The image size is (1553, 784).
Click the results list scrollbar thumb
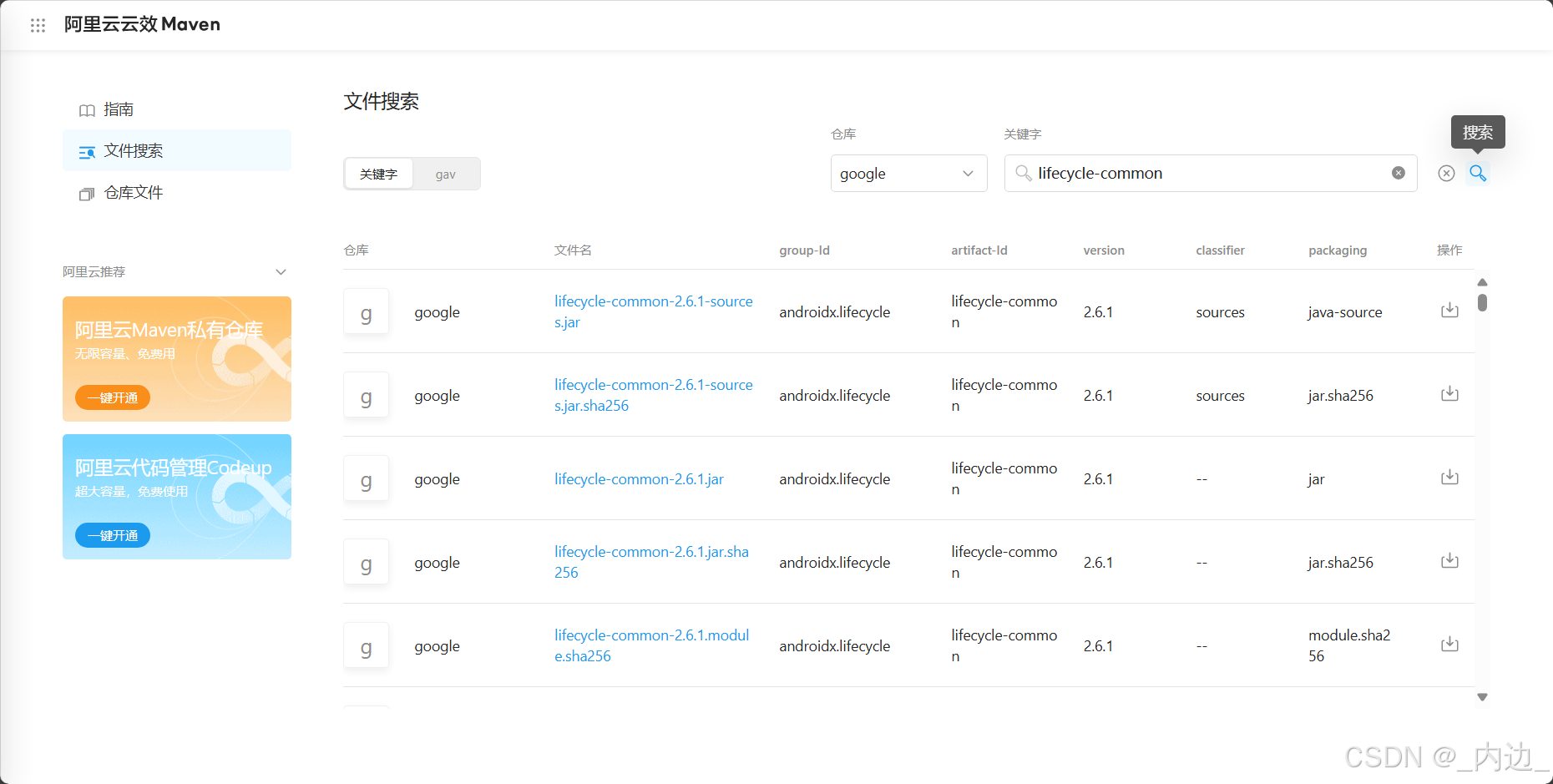coord(1482,302)
